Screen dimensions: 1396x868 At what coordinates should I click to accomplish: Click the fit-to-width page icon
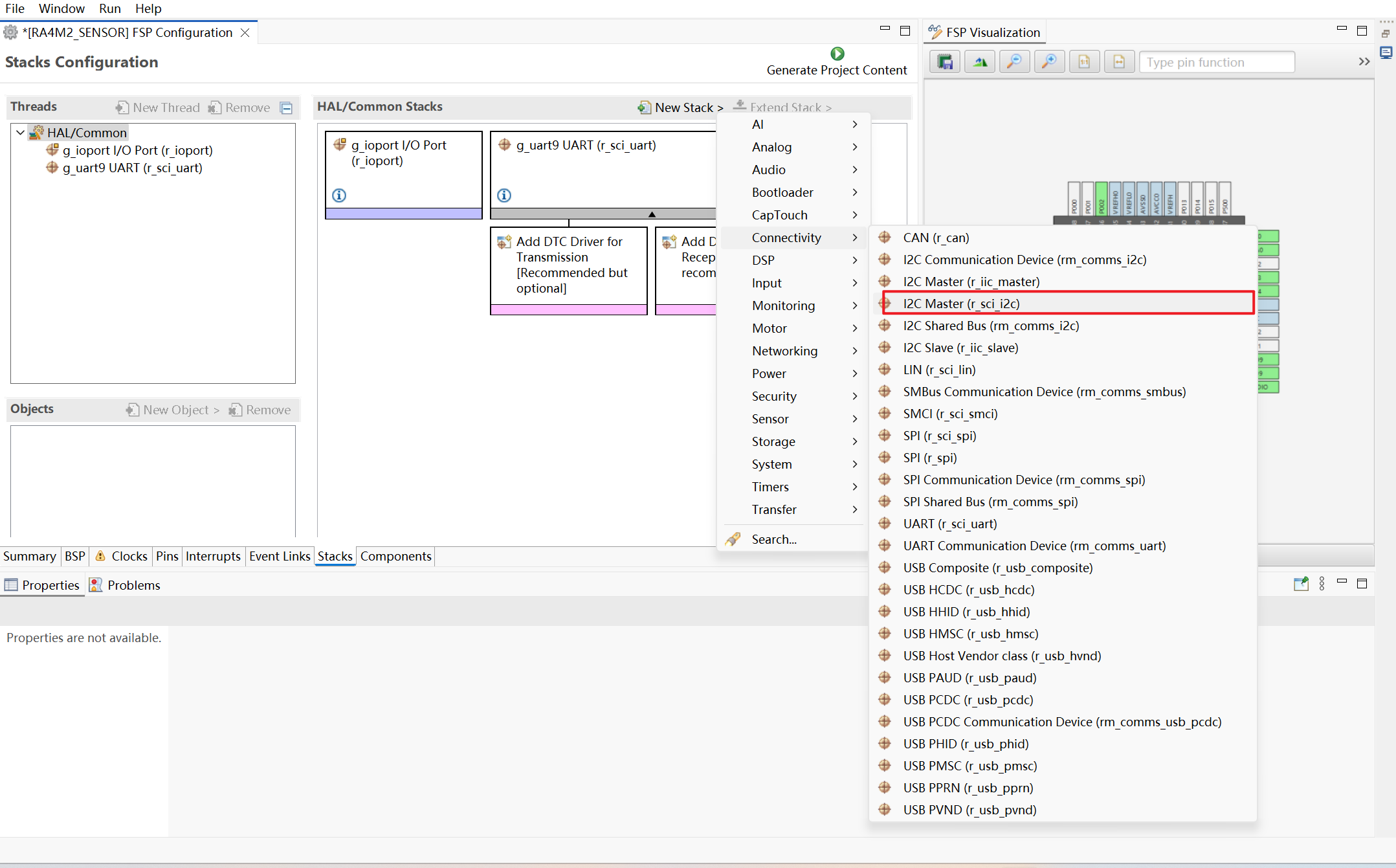[1119, 62]
